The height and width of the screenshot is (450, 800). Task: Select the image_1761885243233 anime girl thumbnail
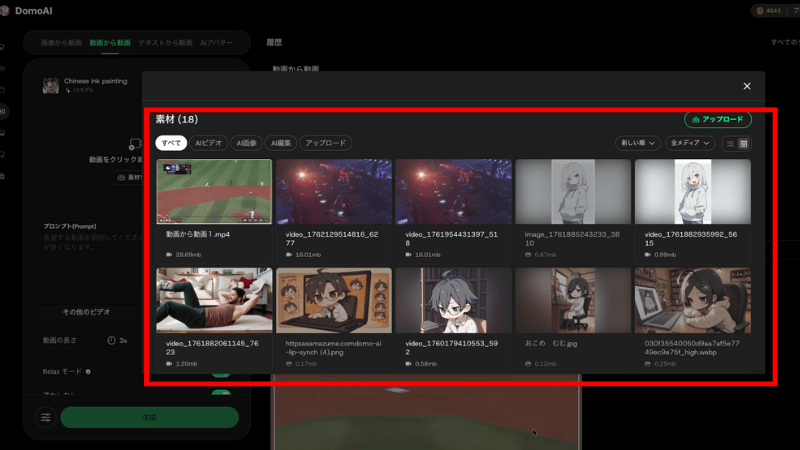coord(572,191)
